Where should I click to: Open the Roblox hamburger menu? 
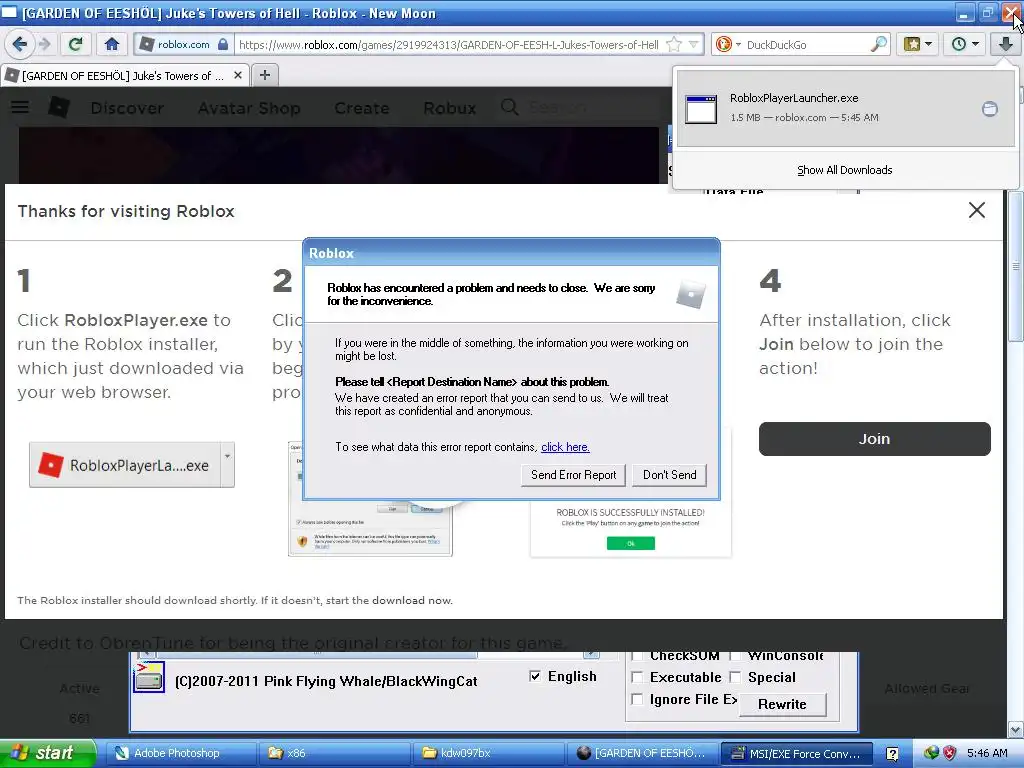20,106
